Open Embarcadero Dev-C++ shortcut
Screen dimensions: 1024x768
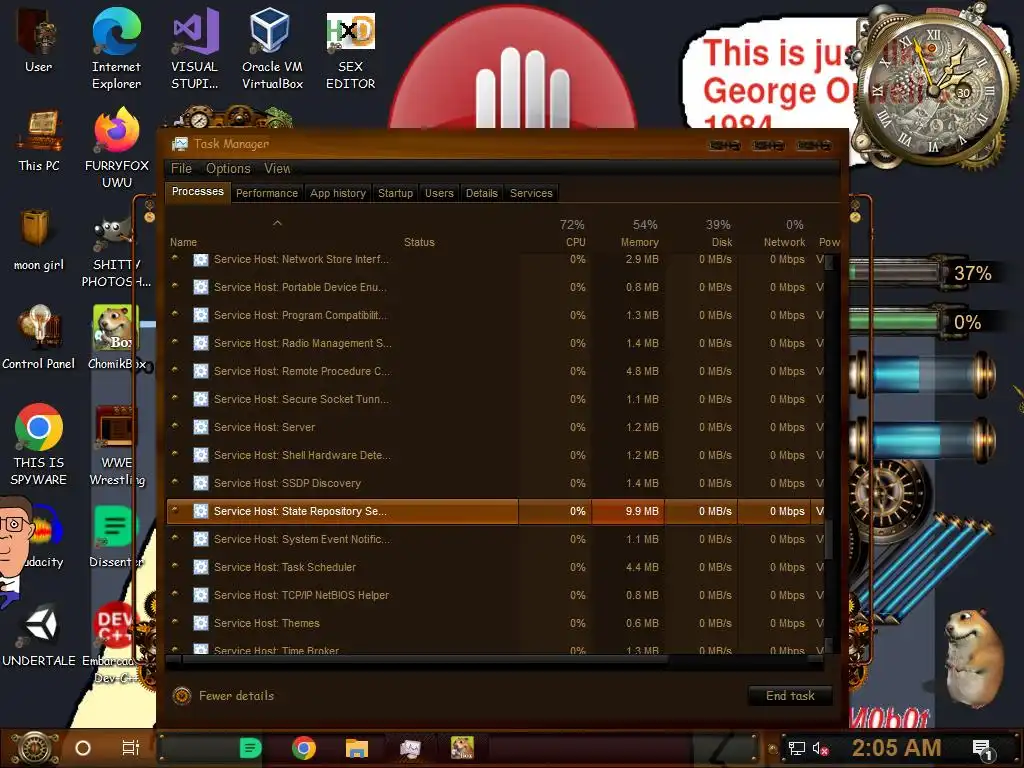point(116,643)
